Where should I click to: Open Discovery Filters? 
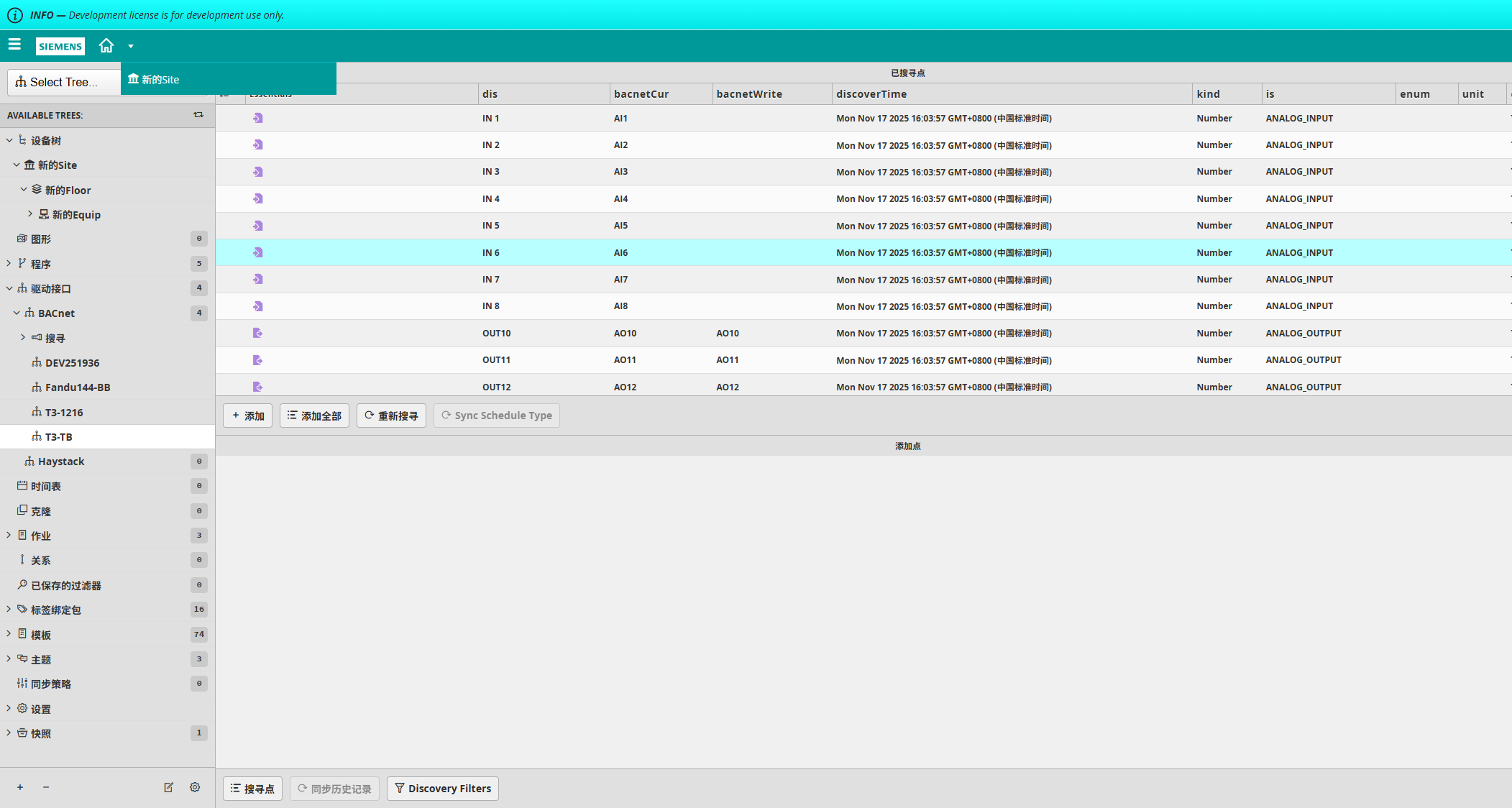[442, 789]
